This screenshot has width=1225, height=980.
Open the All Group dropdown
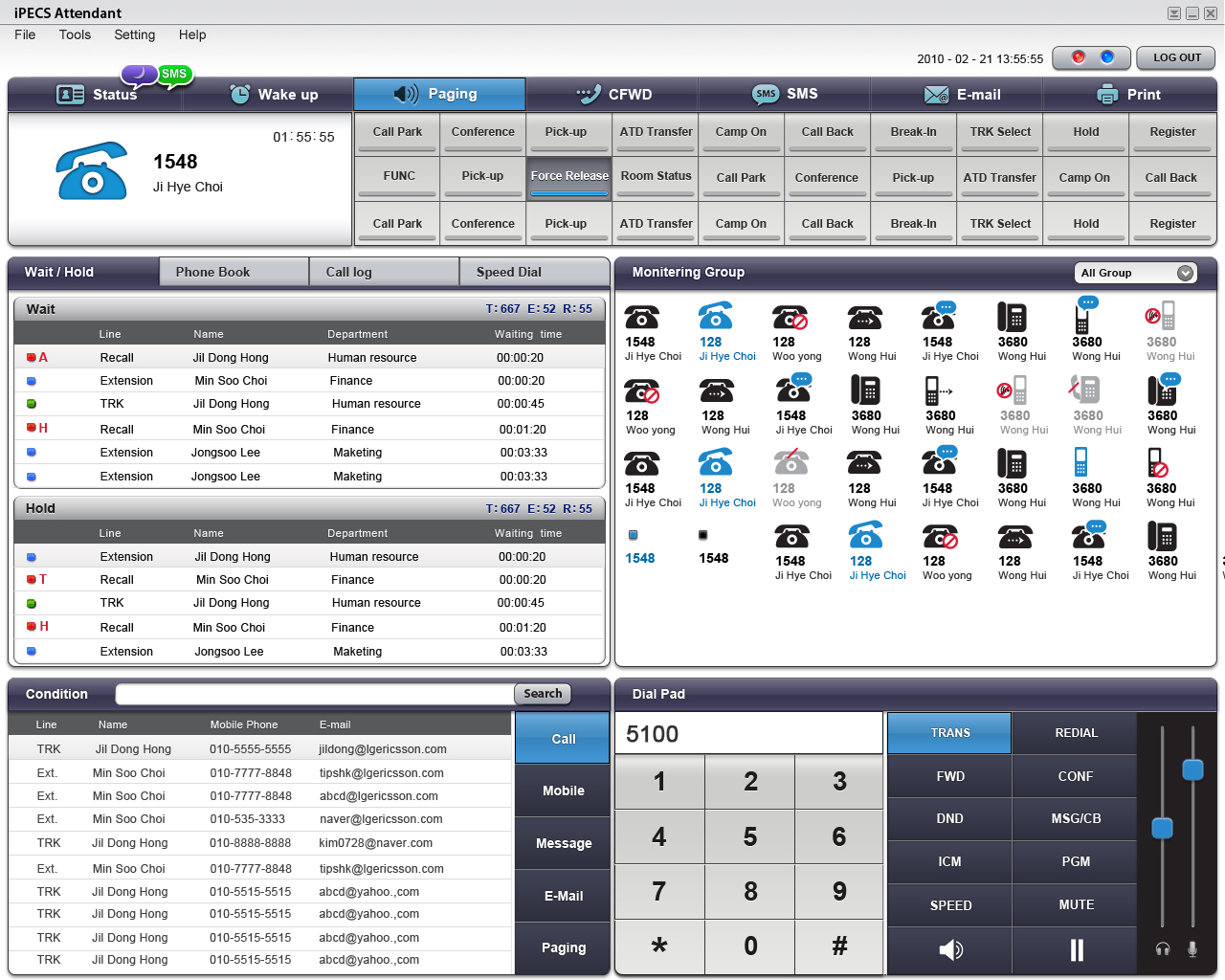pos(1135,273)
